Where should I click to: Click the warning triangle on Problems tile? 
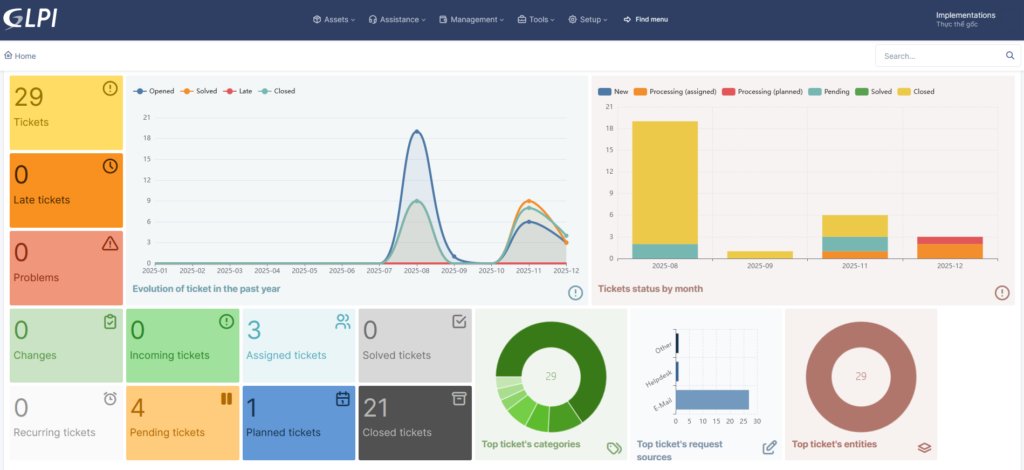[110, 243]
